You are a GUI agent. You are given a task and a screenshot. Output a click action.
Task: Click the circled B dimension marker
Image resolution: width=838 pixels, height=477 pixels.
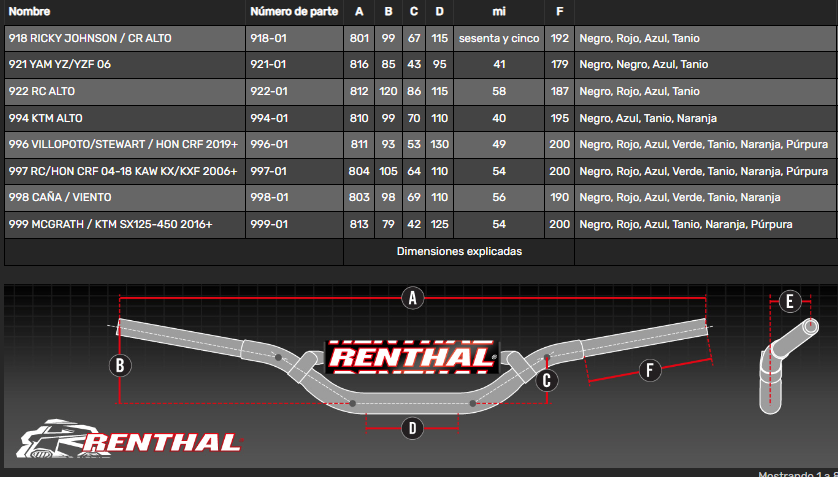[x=120, y=365]
